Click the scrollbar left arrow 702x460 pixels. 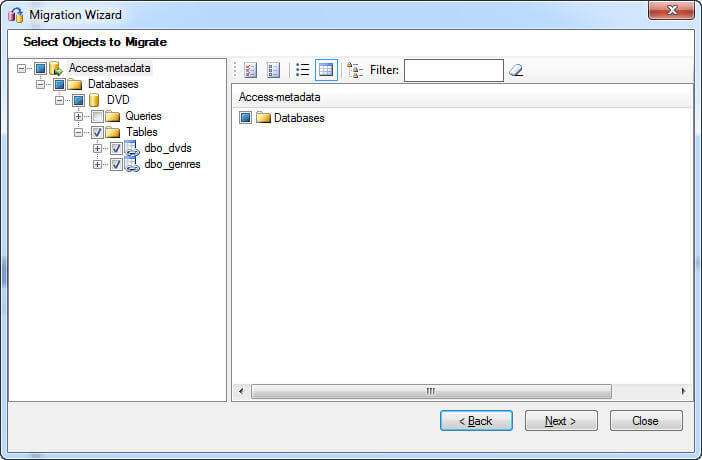click(x=241, y=391)
